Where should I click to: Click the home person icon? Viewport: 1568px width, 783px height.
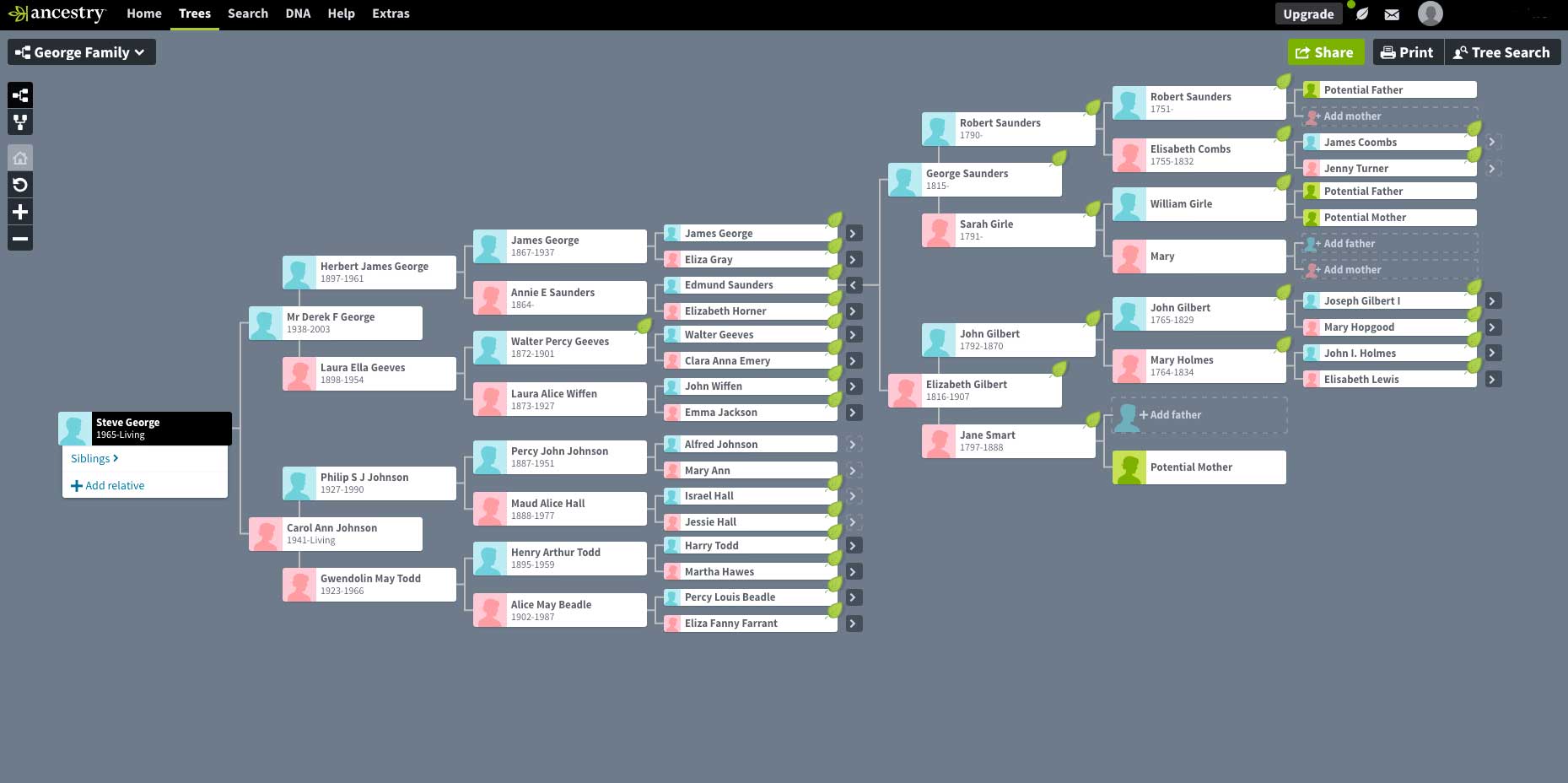click(20, 158)
